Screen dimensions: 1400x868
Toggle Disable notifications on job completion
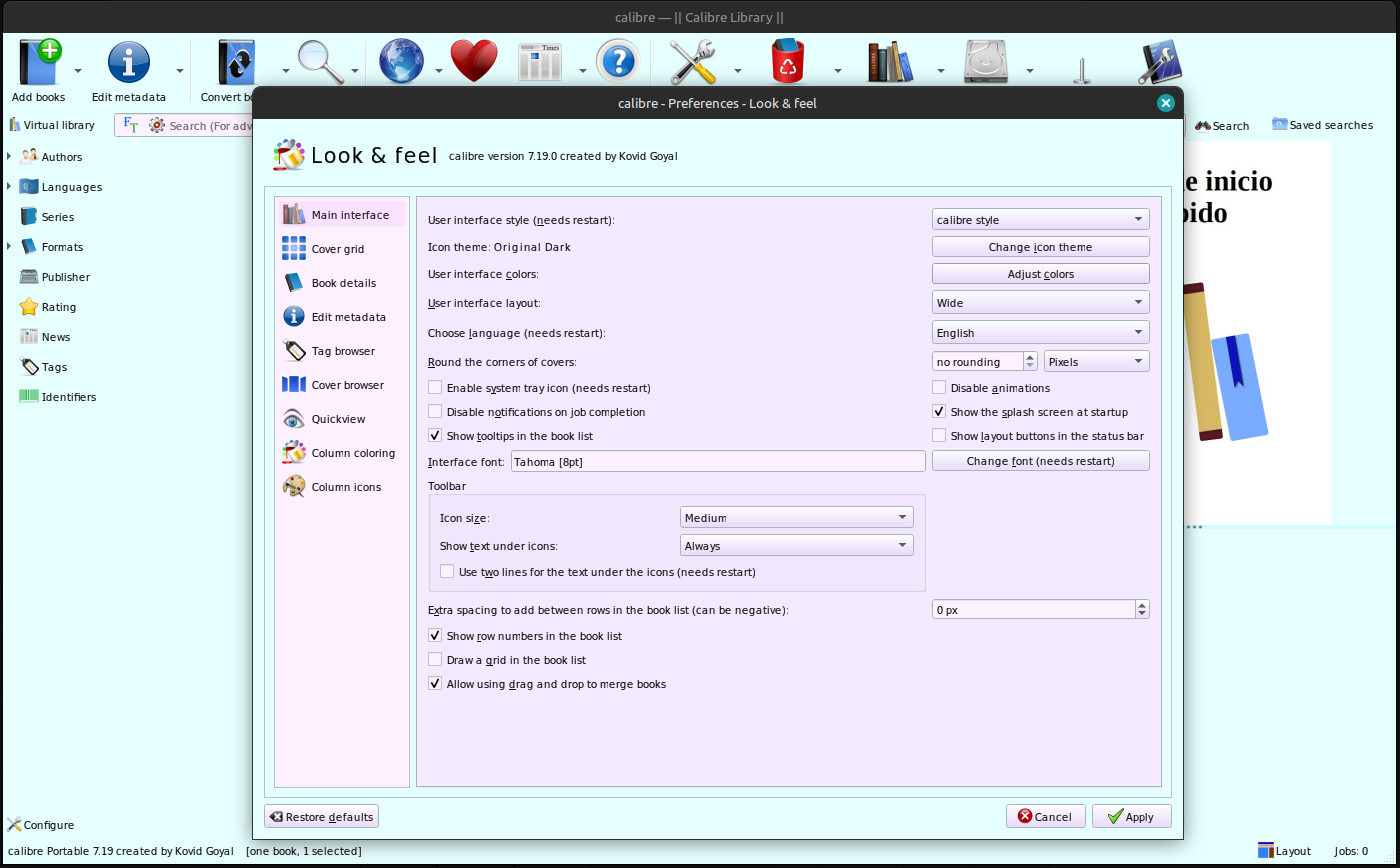(x=435, y=412)
